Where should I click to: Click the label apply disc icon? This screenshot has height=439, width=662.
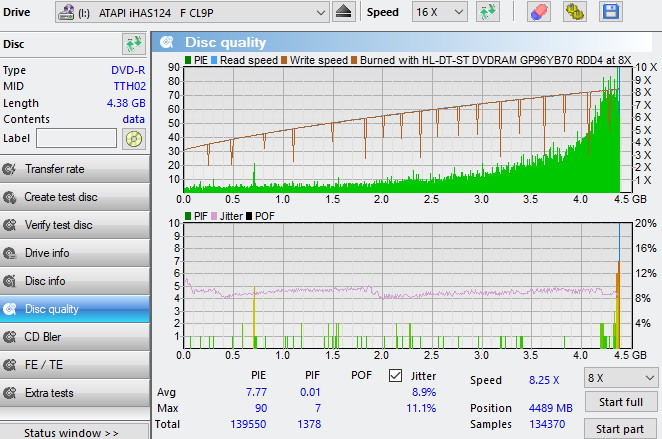click(133, 138)
